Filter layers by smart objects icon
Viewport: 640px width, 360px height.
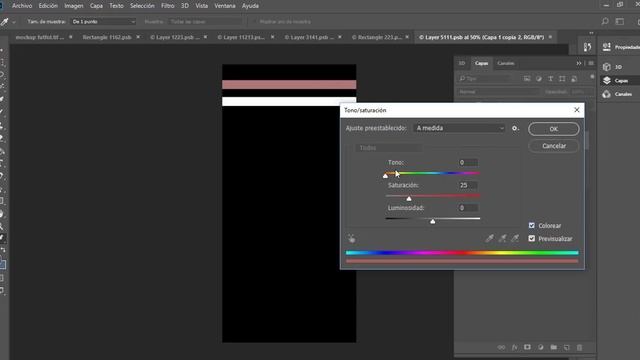click(574, 78)
